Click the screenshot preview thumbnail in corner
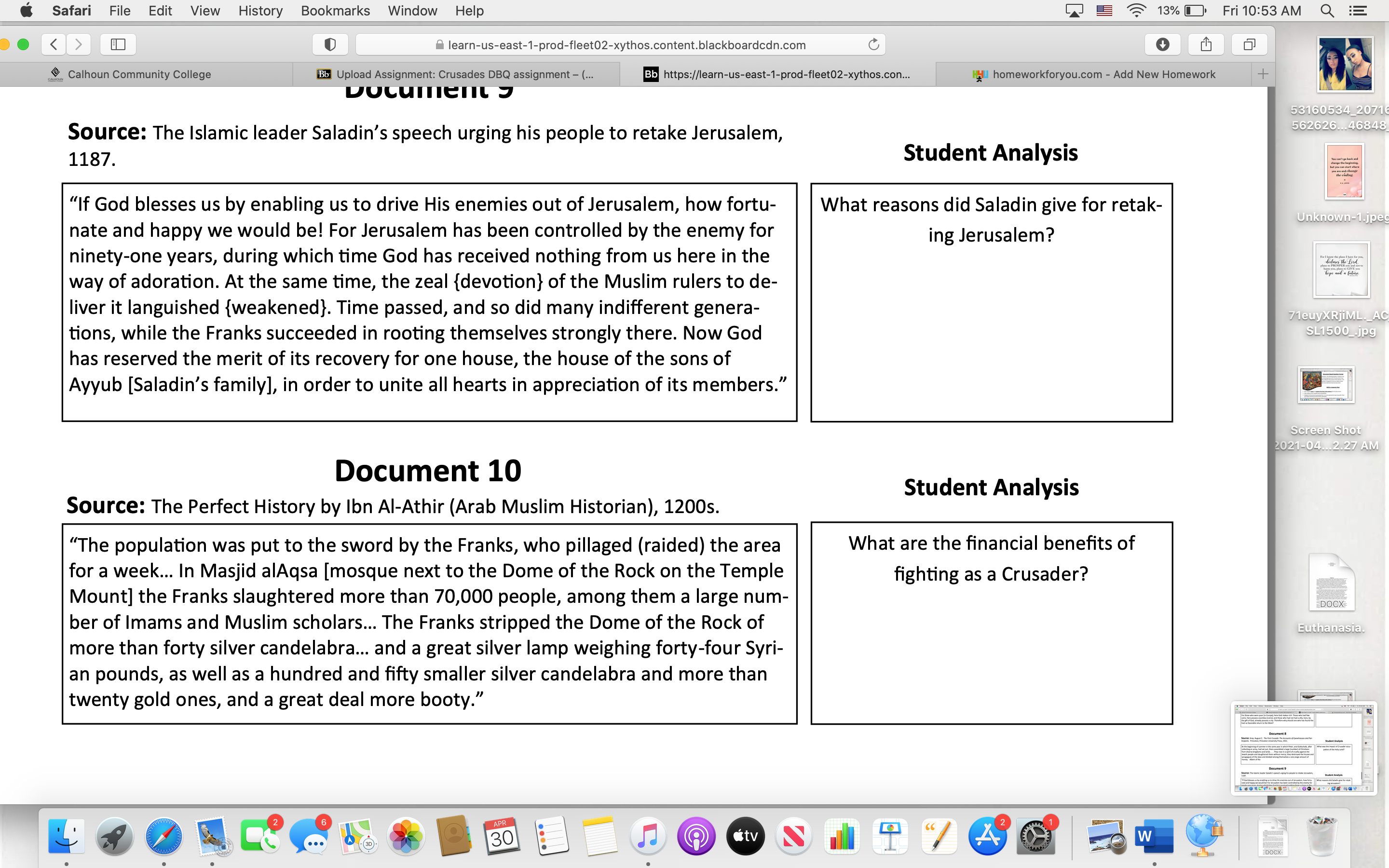Viewport: 1389px width, 868px height. click(x=1304, y=747)
